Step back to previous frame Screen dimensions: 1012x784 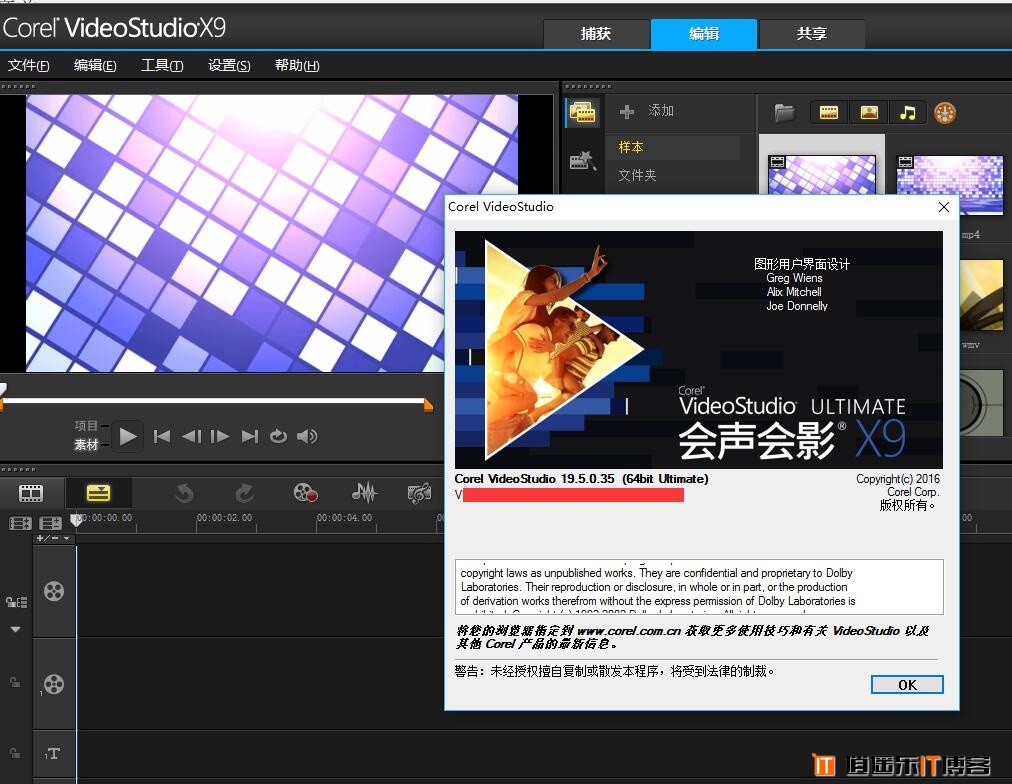tap(192, 437)
